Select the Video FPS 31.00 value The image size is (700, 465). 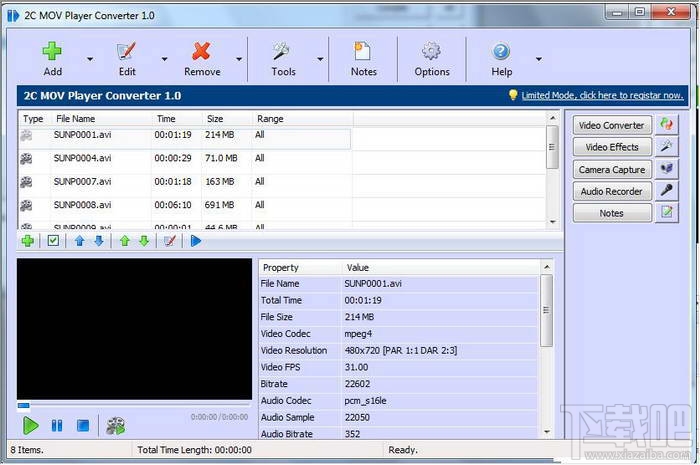pyautogui.click(x=356, y=367)
